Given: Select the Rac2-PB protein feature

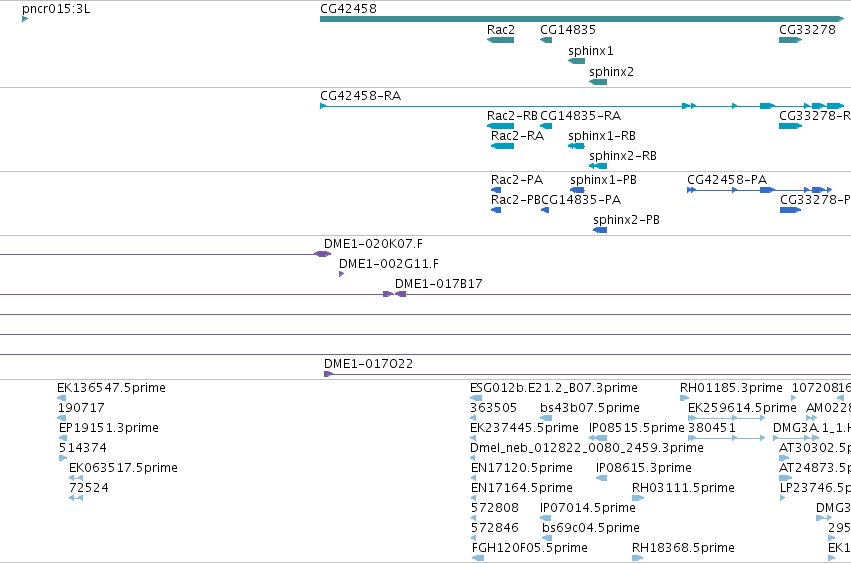Looking at the screenshot, I should (x=496, y=210).
